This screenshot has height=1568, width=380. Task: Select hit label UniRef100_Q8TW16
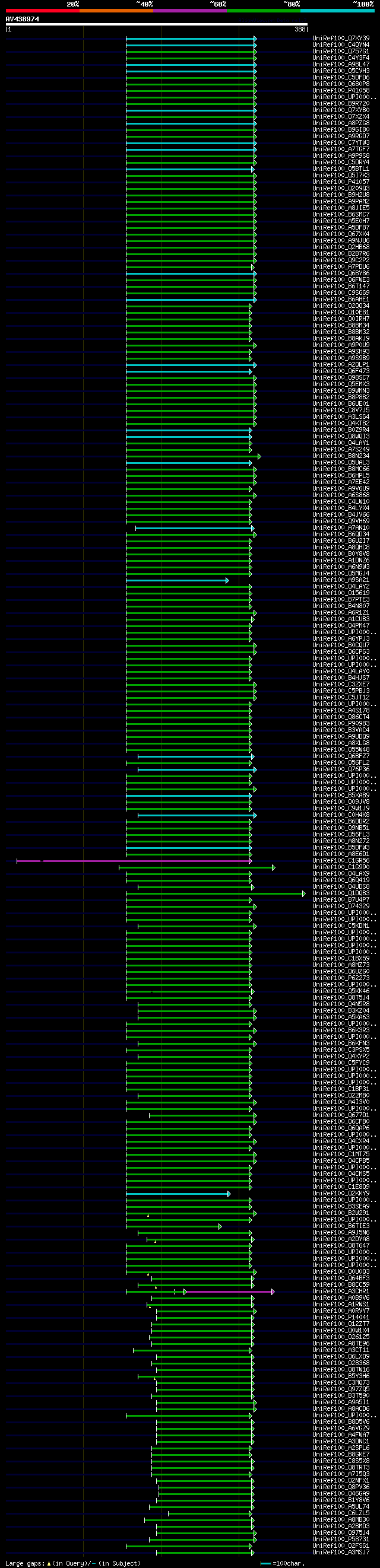point(341,1370)
